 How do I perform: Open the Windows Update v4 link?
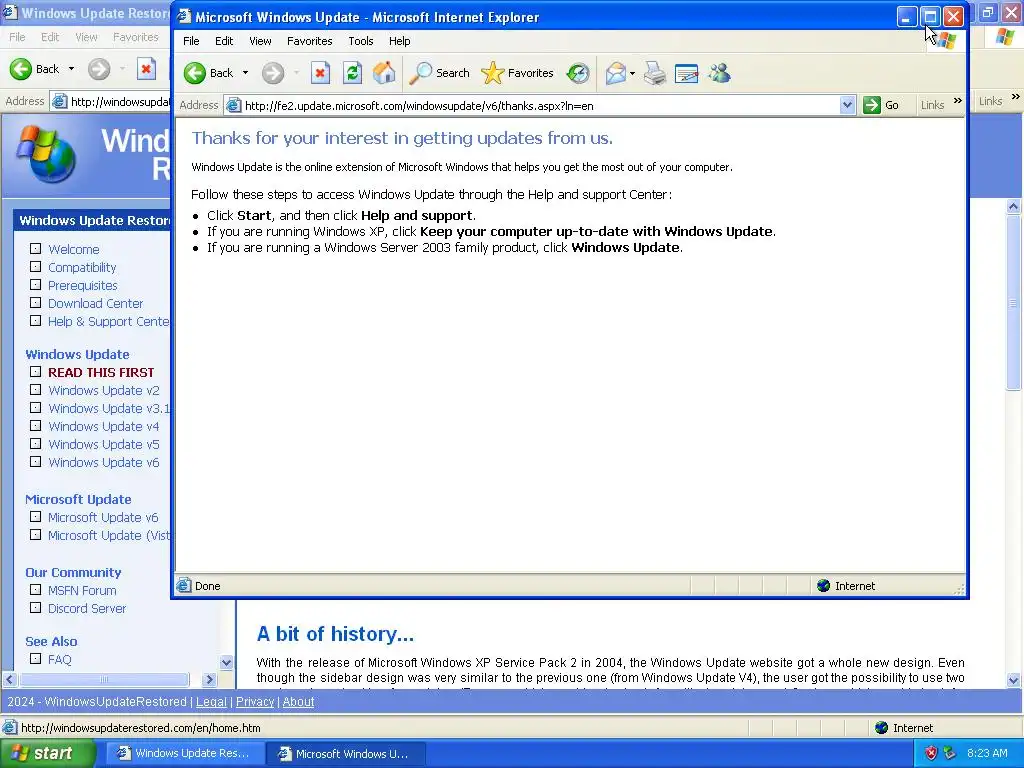coord(103,426)
